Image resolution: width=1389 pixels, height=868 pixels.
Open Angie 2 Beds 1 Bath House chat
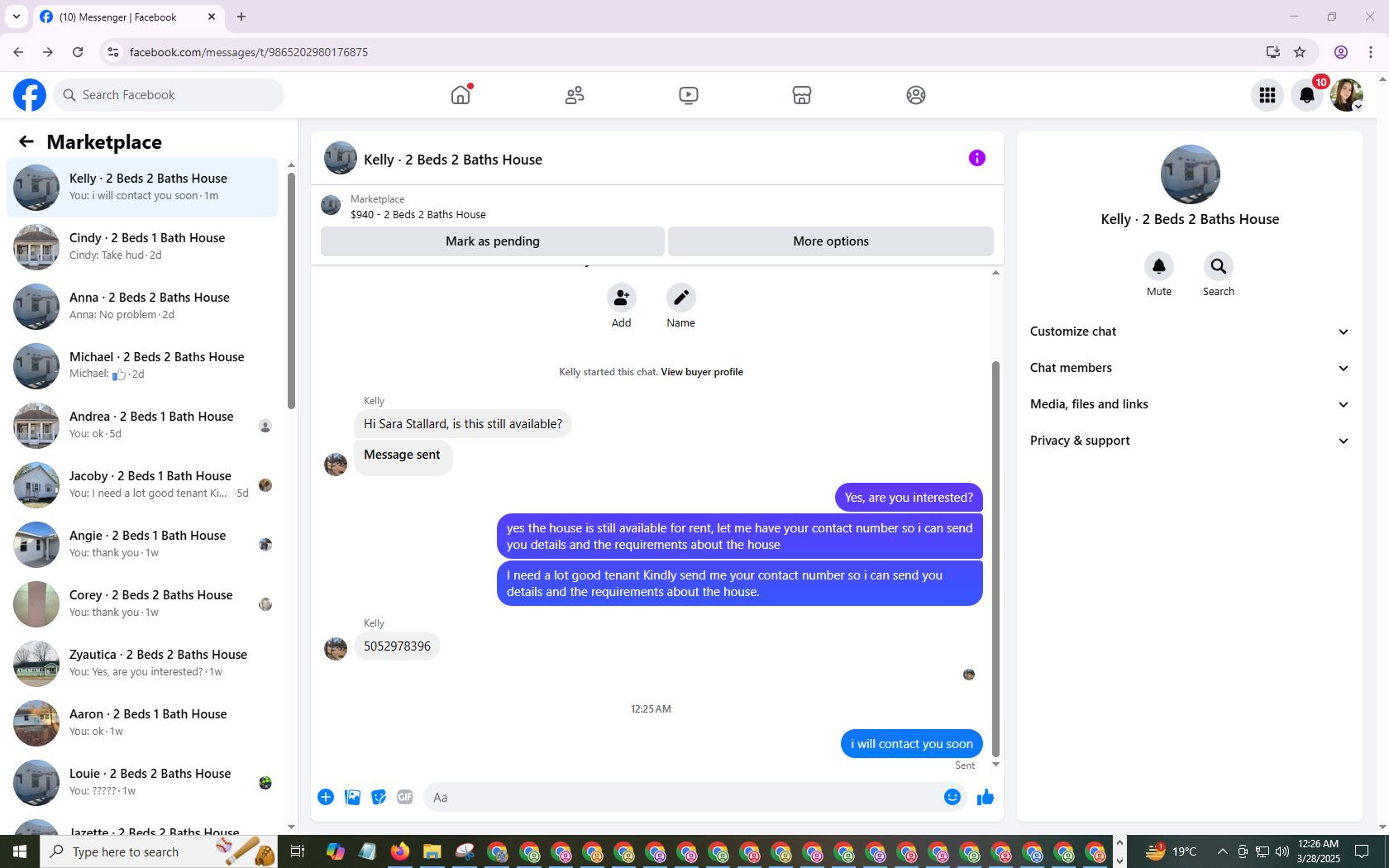tap(142, 545)
